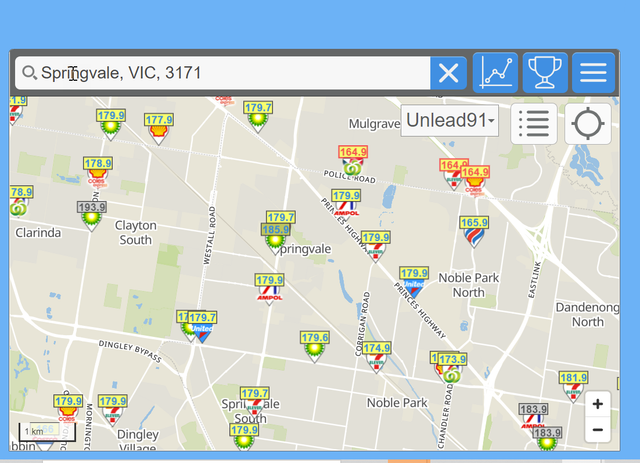Select Coles Express station priced 178.9
Viewport: 640px width, 463px height.
(x=98, y=172)
